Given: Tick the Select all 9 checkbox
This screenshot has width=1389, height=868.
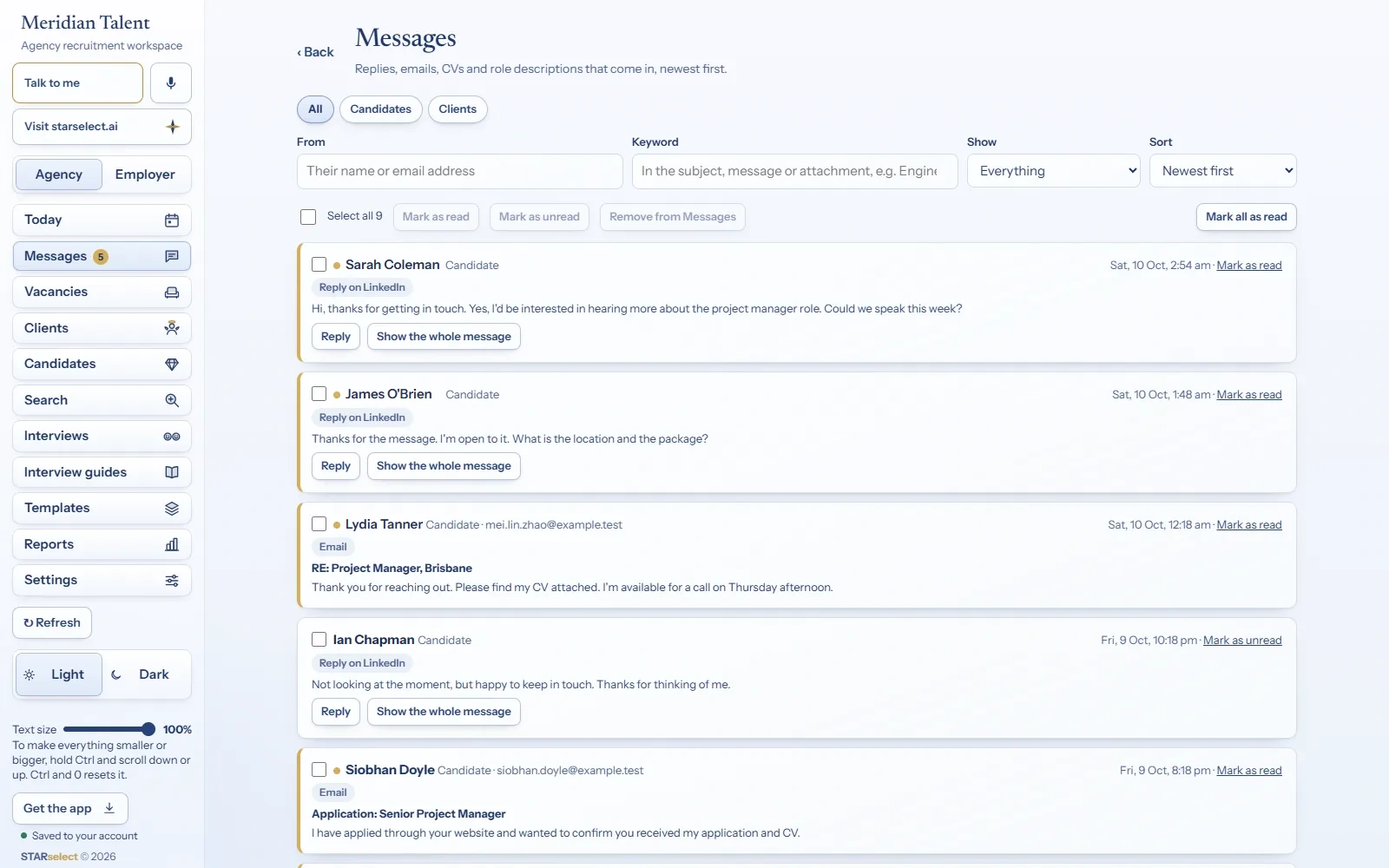Looking at the screenshot, I should pyautogui.click(x=308, y=217).
